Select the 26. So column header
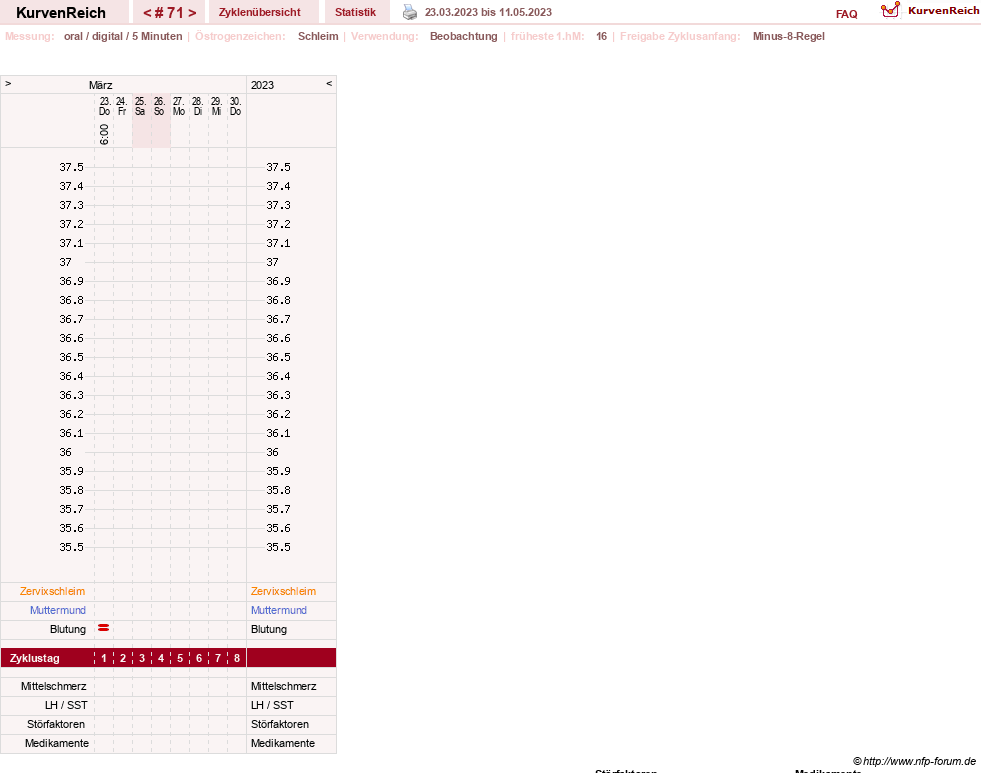 (x=160, y=106)
